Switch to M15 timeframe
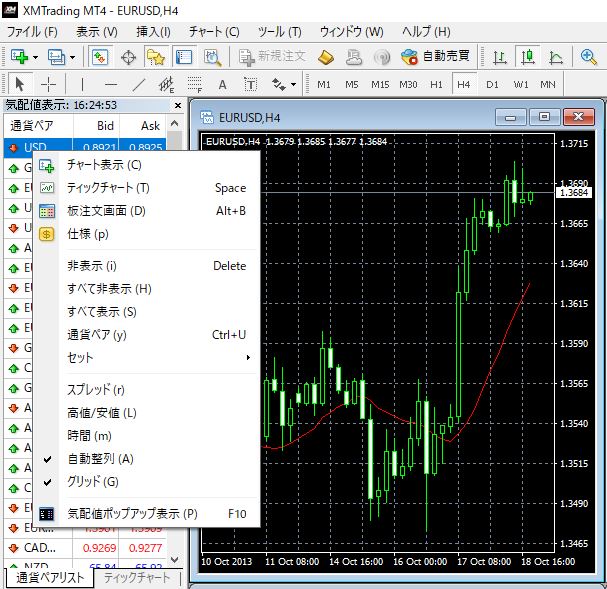The image size is (607, 589). (x=380, y=84)
